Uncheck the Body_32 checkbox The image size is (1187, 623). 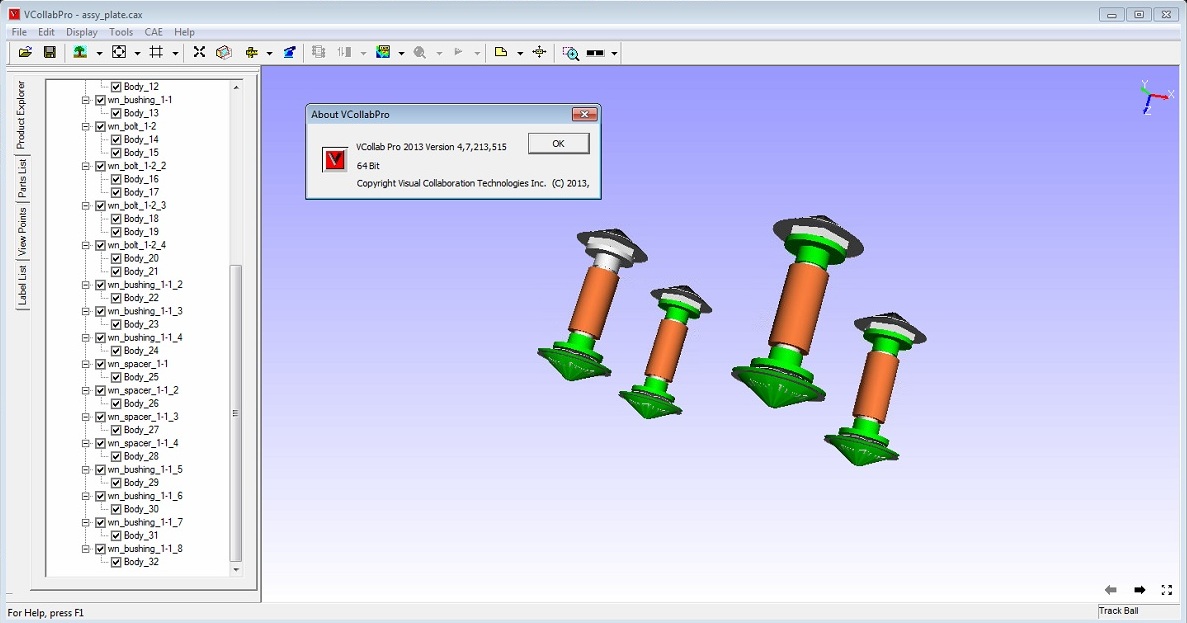[116, 562]
